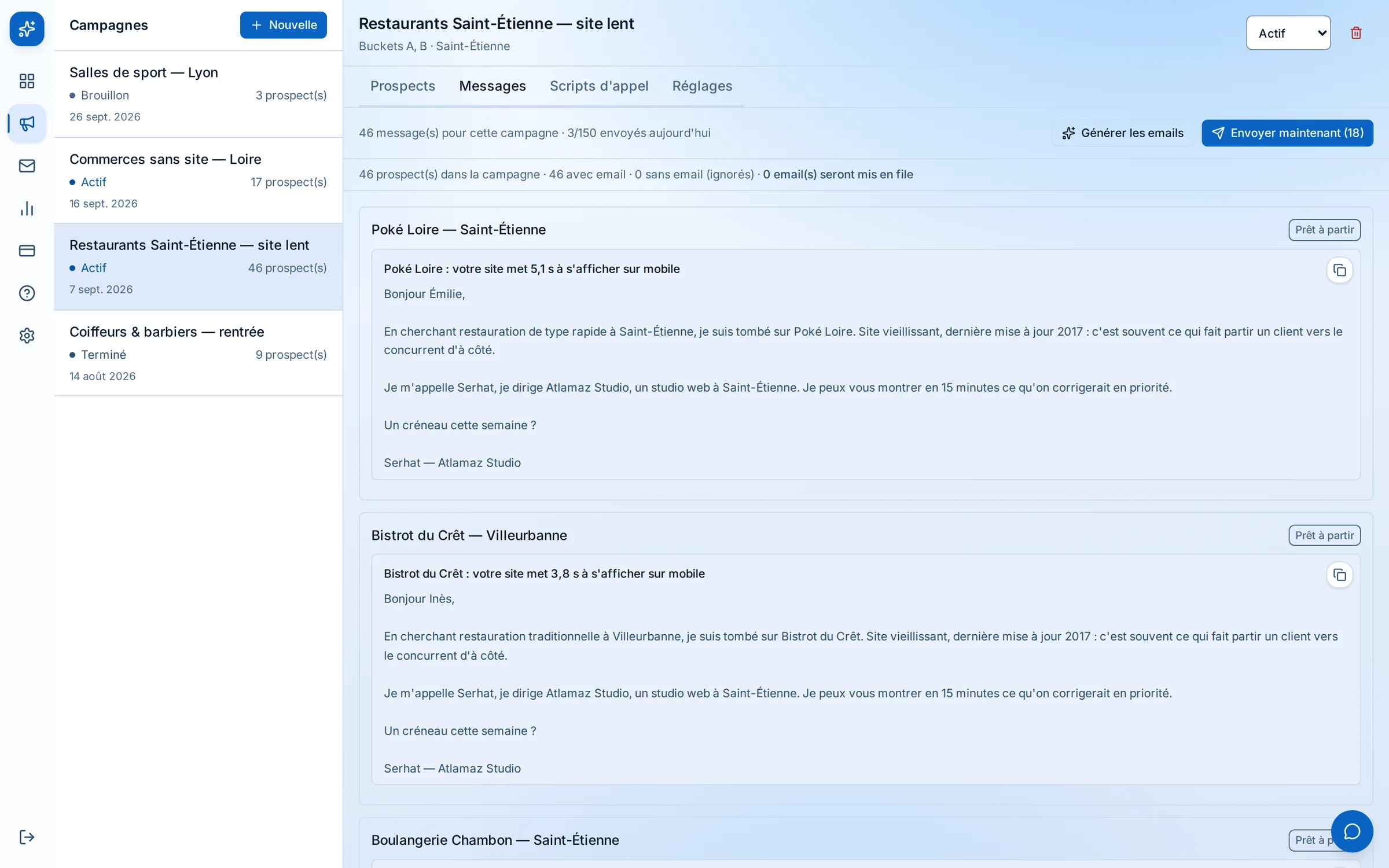Click the 7 sept. 2026 date

click(x=101, y=289)
